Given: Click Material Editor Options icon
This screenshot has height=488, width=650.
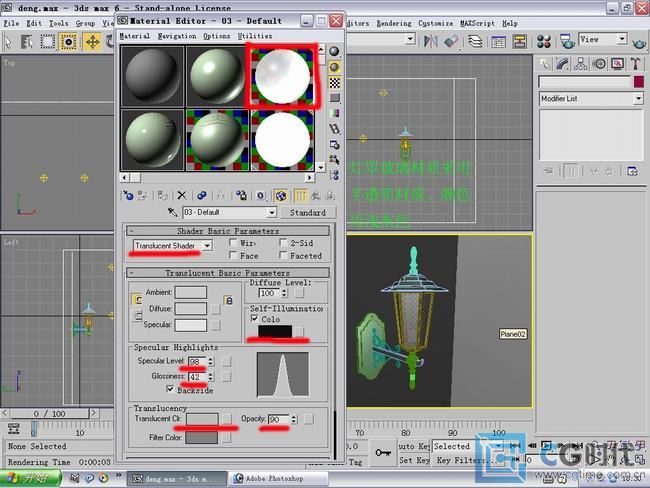Looking at the screenshot, I should (335, 145).
